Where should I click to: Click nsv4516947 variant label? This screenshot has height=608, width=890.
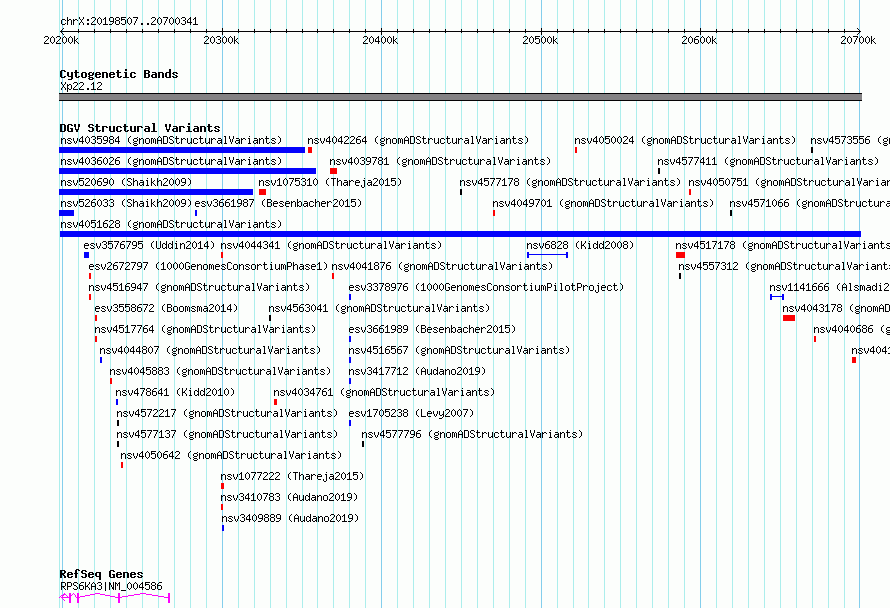click(199, 287)
